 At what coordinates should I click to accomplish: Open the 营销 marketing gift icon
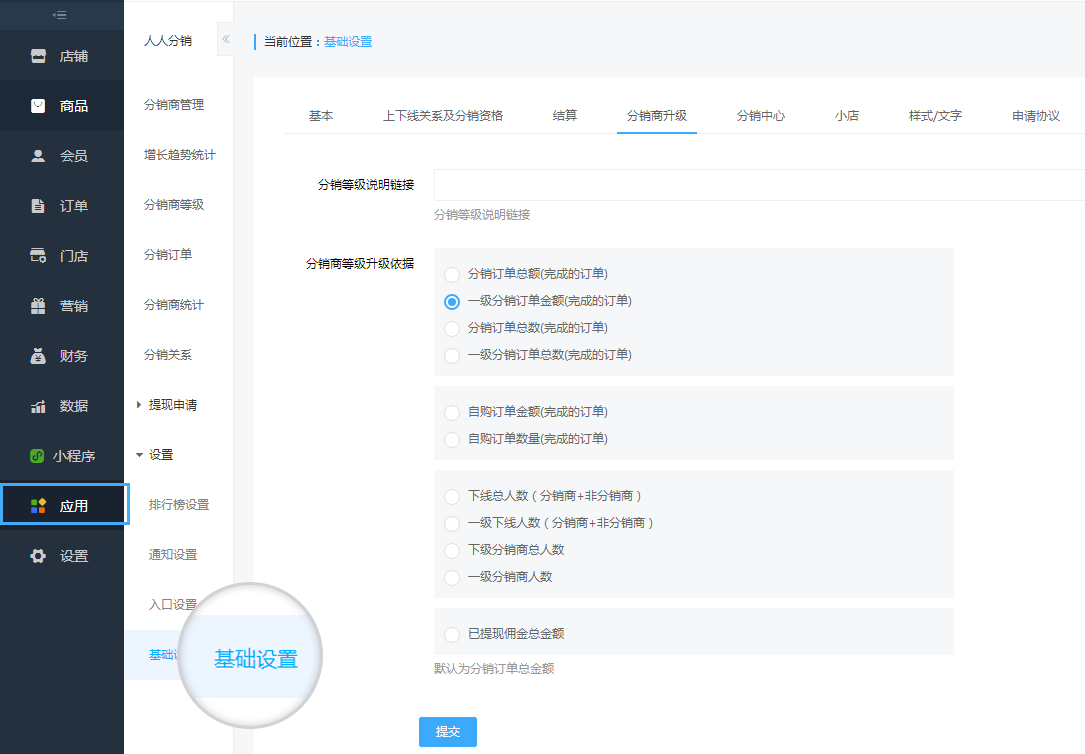tap(38, 306)
